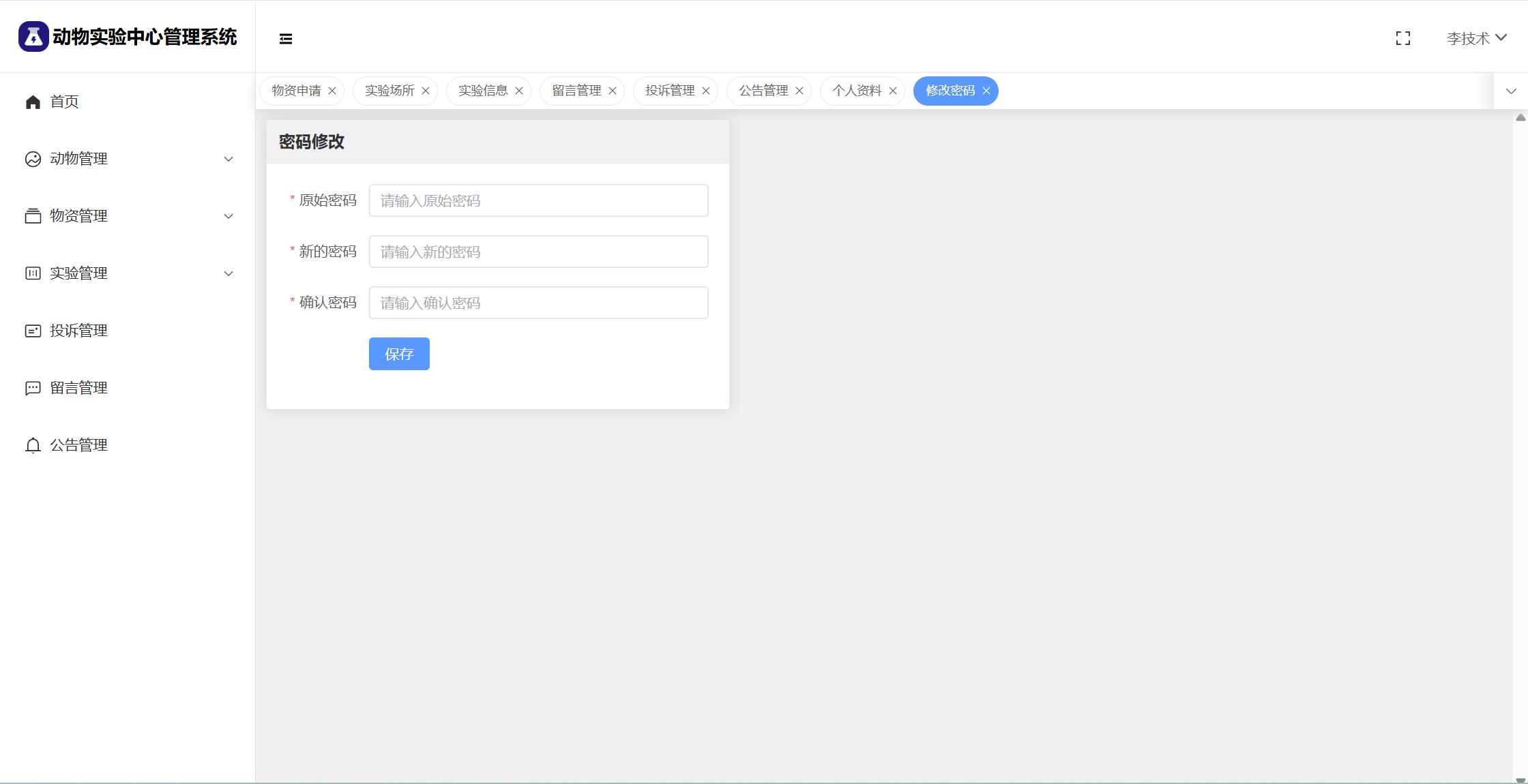Expand the 物资管理 submenu
Screen dimensions: 1528x784
pos(229,216)
